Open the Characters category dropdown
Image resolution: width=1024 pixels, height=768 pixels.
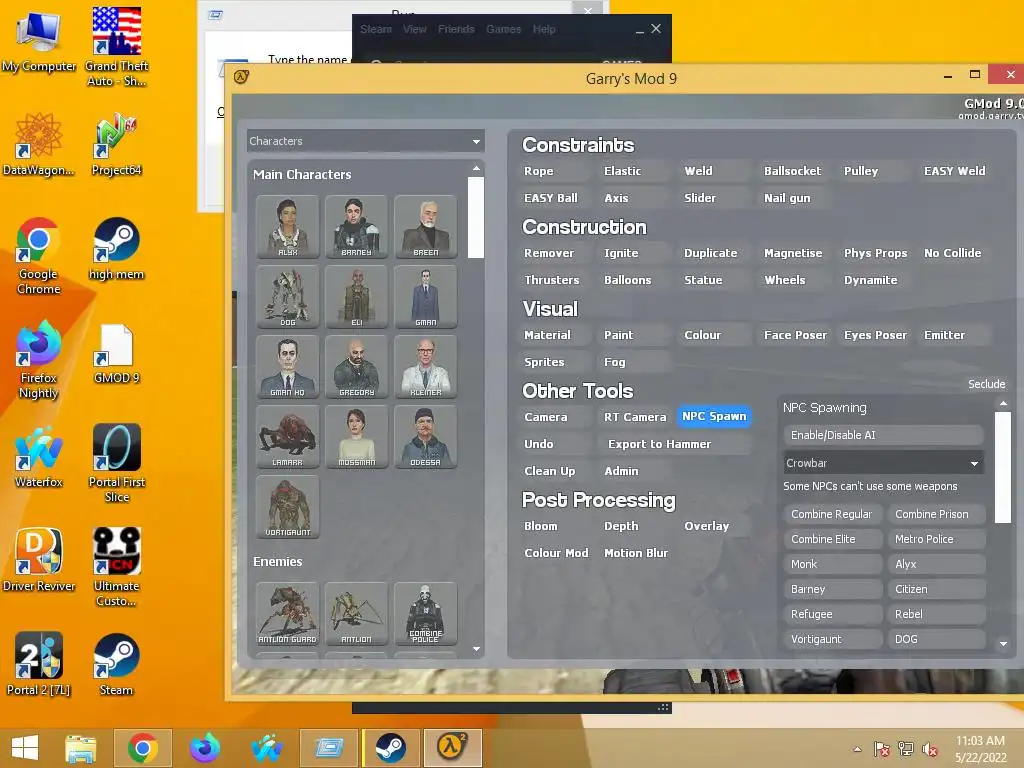(x=366, y=141)
